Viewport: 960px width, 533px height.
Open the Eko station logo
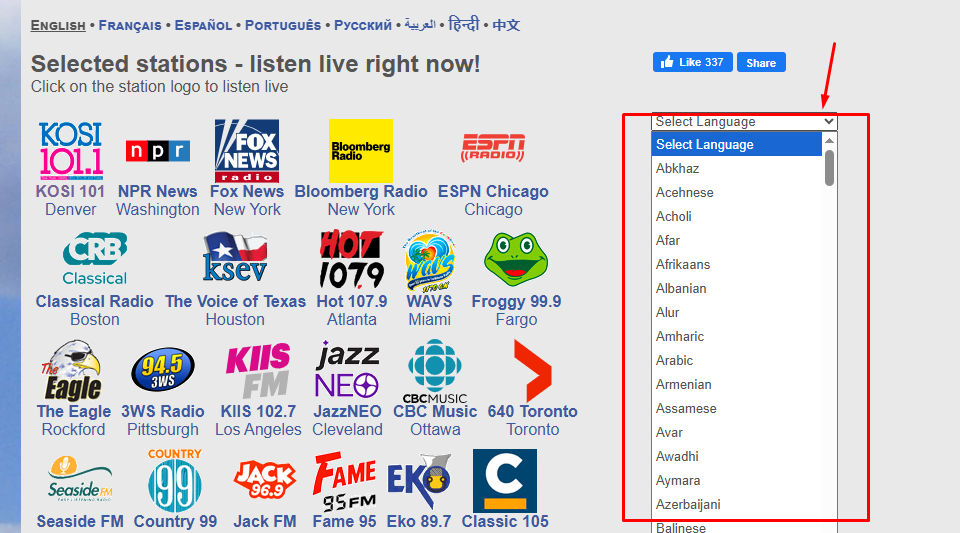tap(419, 481)
